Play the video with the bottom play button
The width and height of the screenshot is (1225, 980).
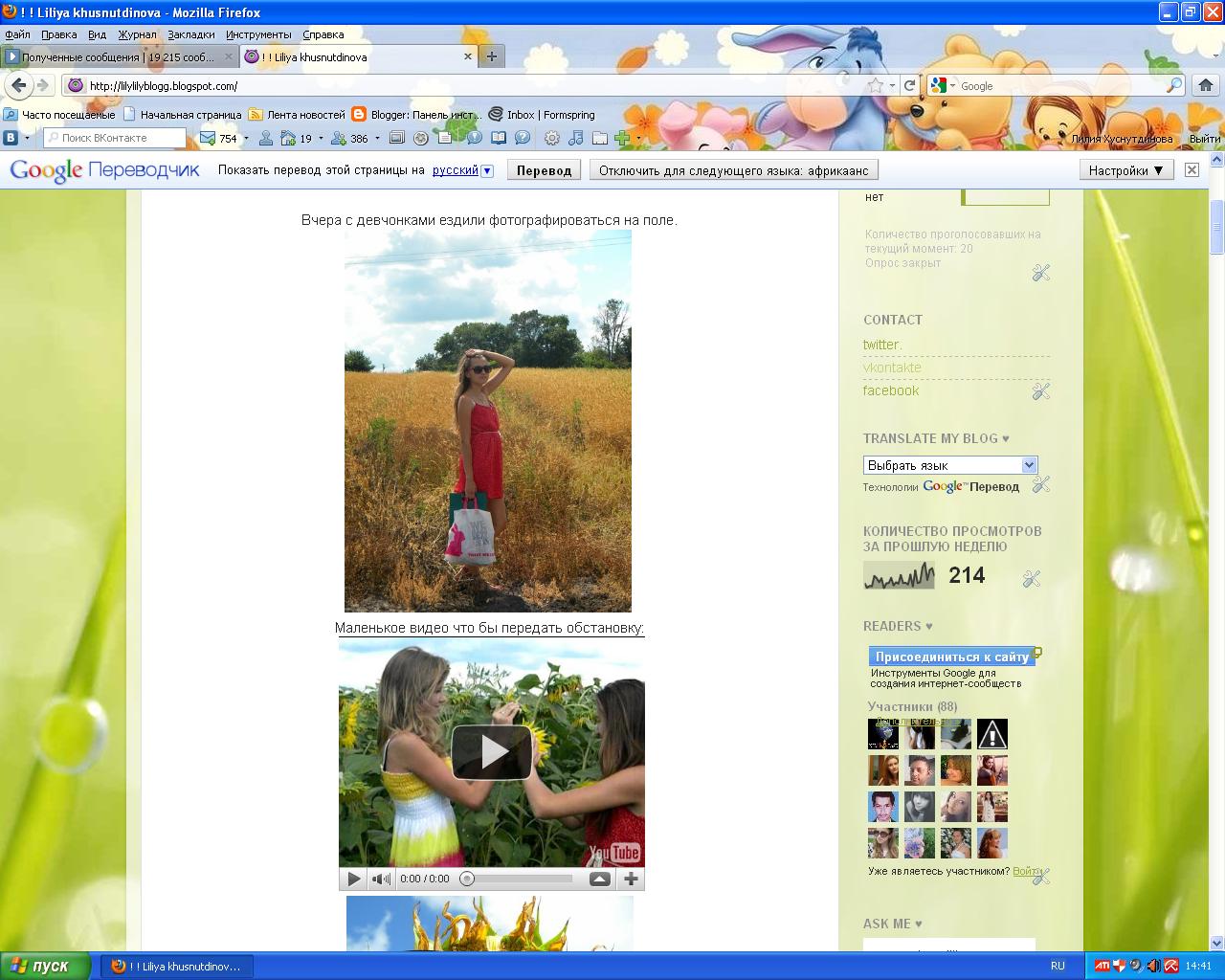[x=353, y=879]
